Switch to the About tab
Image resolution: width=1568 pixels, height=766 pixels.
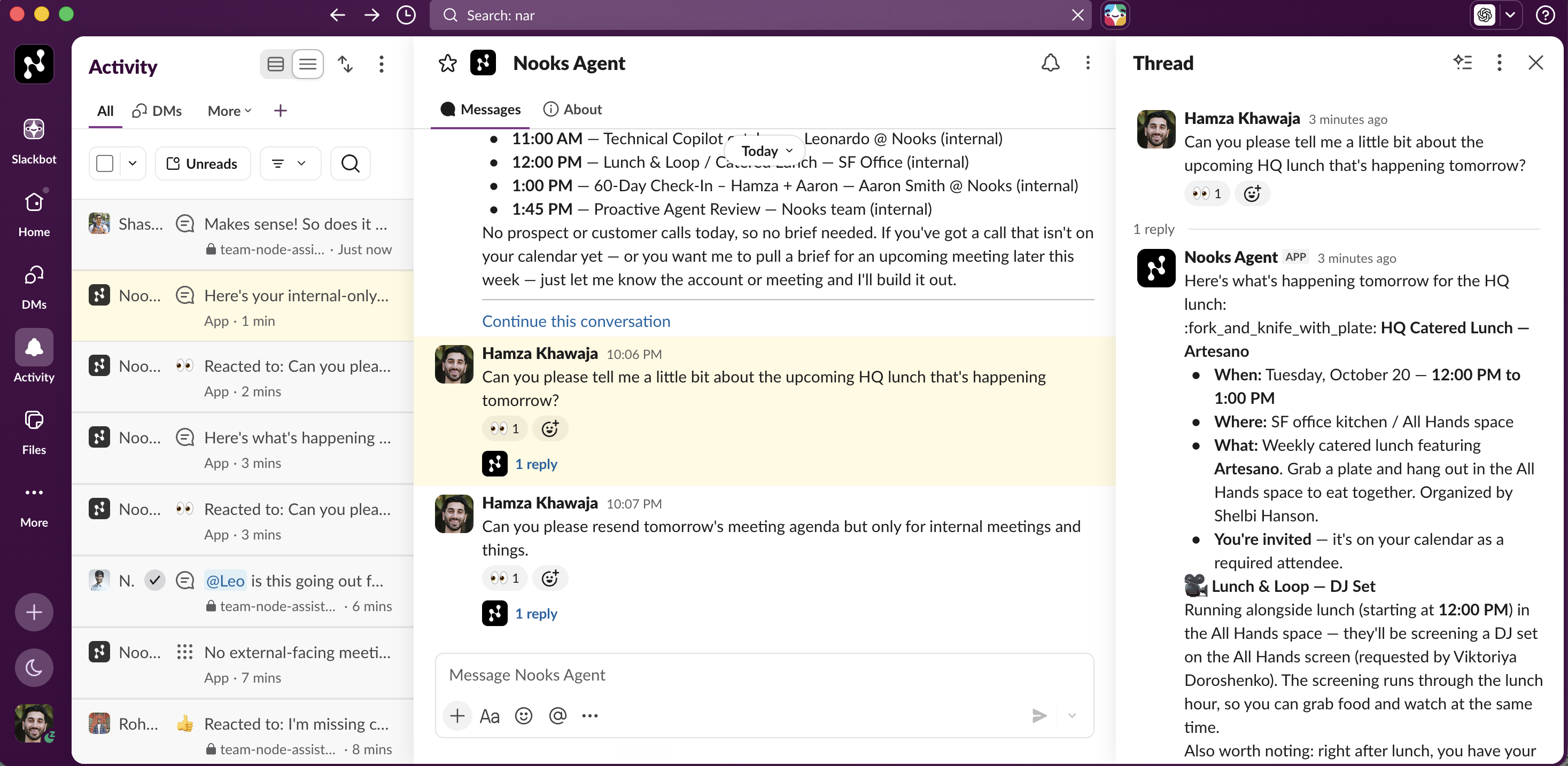coord(572,110)
